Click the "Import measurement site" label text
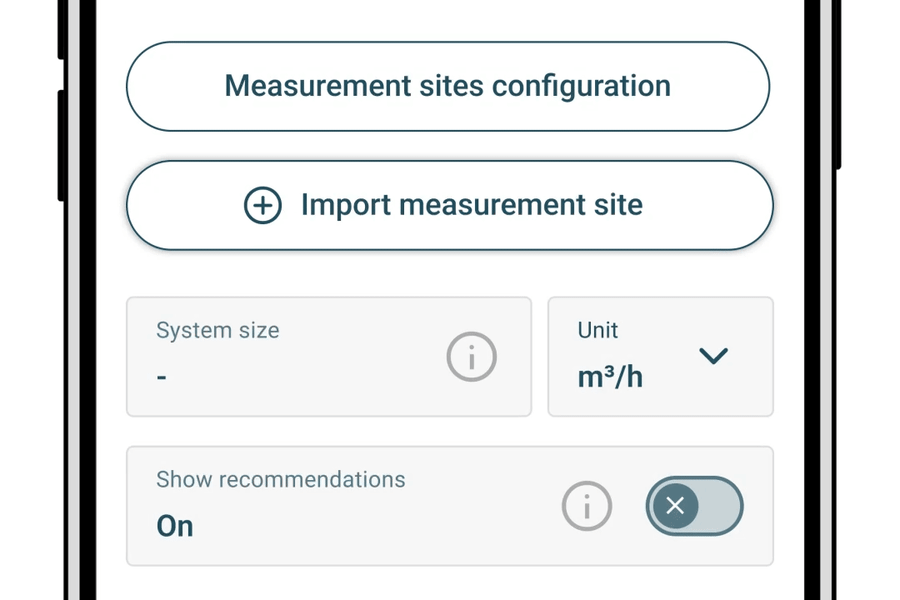 471,205
